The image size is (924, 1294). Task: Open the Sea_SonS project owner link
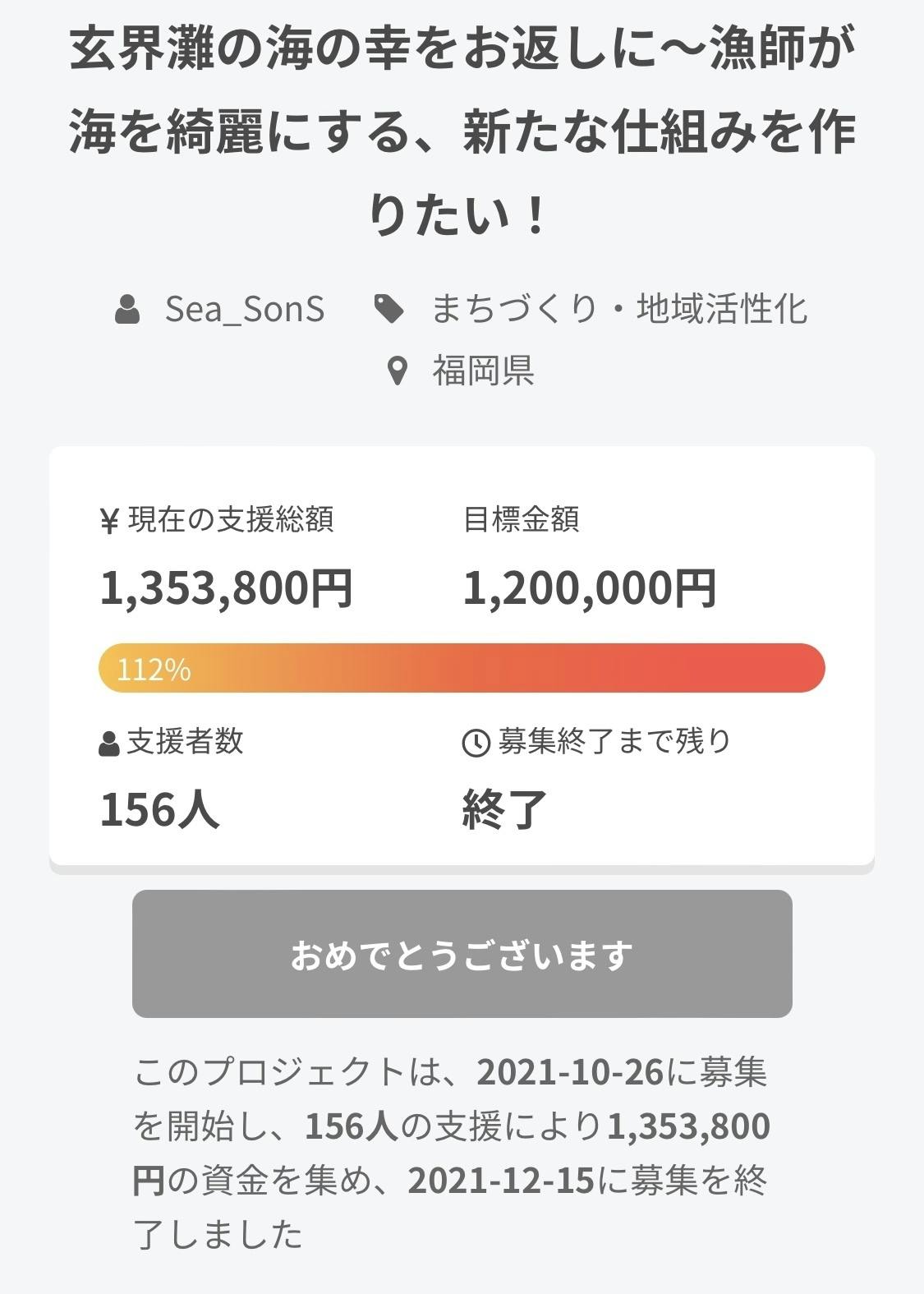(x=244, y=310)
